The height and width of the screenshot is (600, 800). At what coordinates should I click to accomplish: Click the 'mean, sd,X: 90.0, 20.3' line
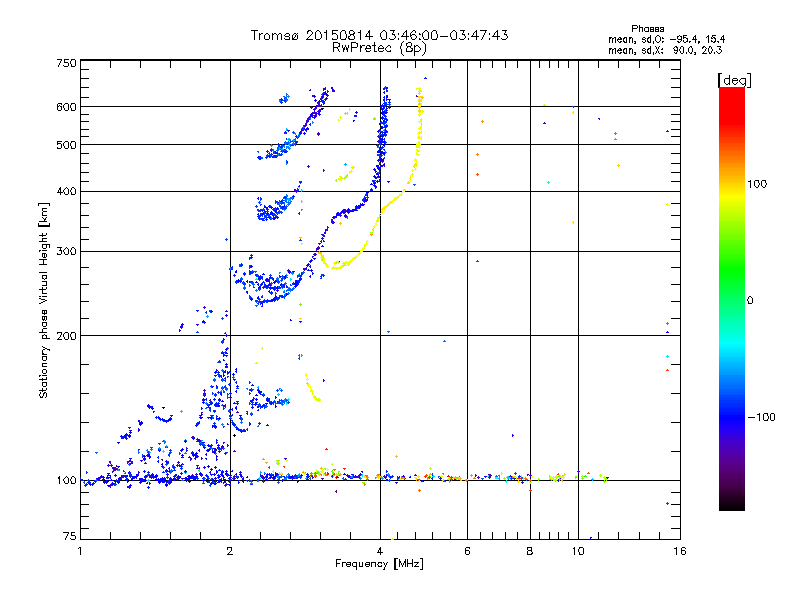point(665,50)
